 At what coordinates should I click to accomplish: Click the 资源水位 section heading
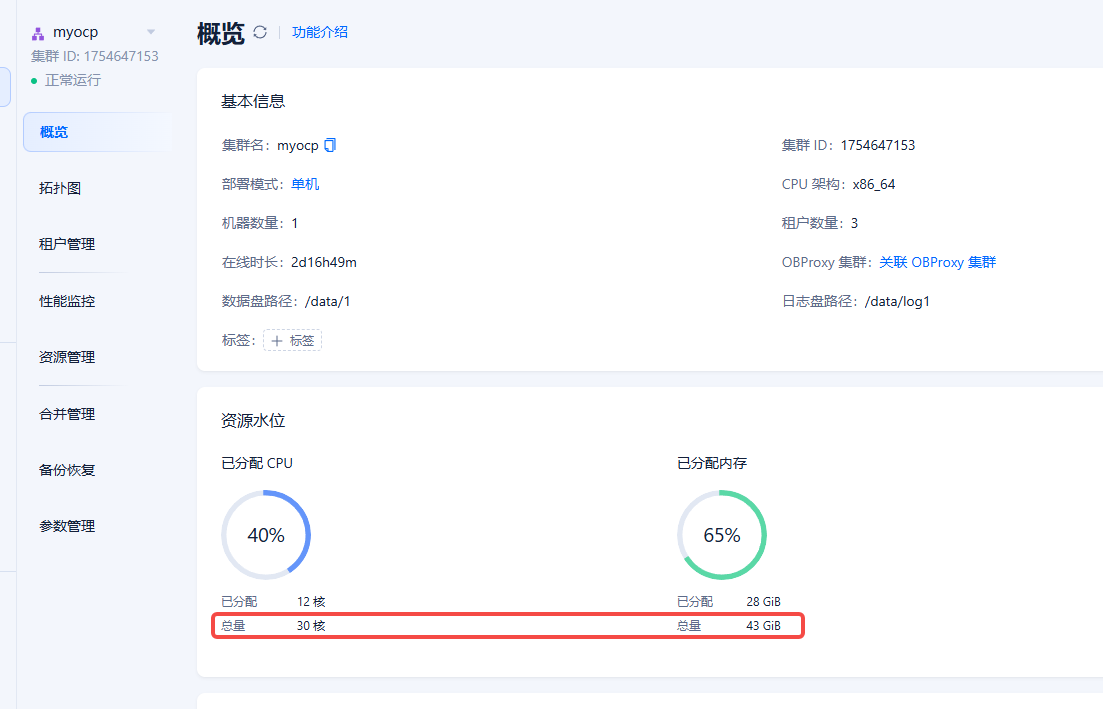tap(253, 421)
